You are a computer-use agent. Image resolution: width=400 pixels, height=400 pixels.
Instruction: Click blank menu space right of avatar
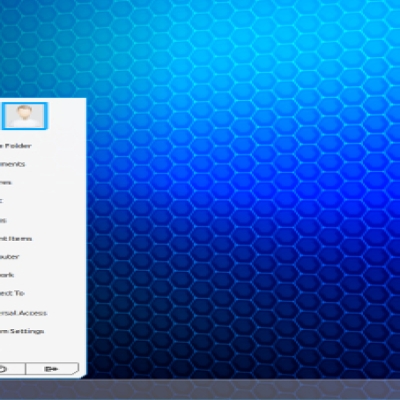(67, 116)
